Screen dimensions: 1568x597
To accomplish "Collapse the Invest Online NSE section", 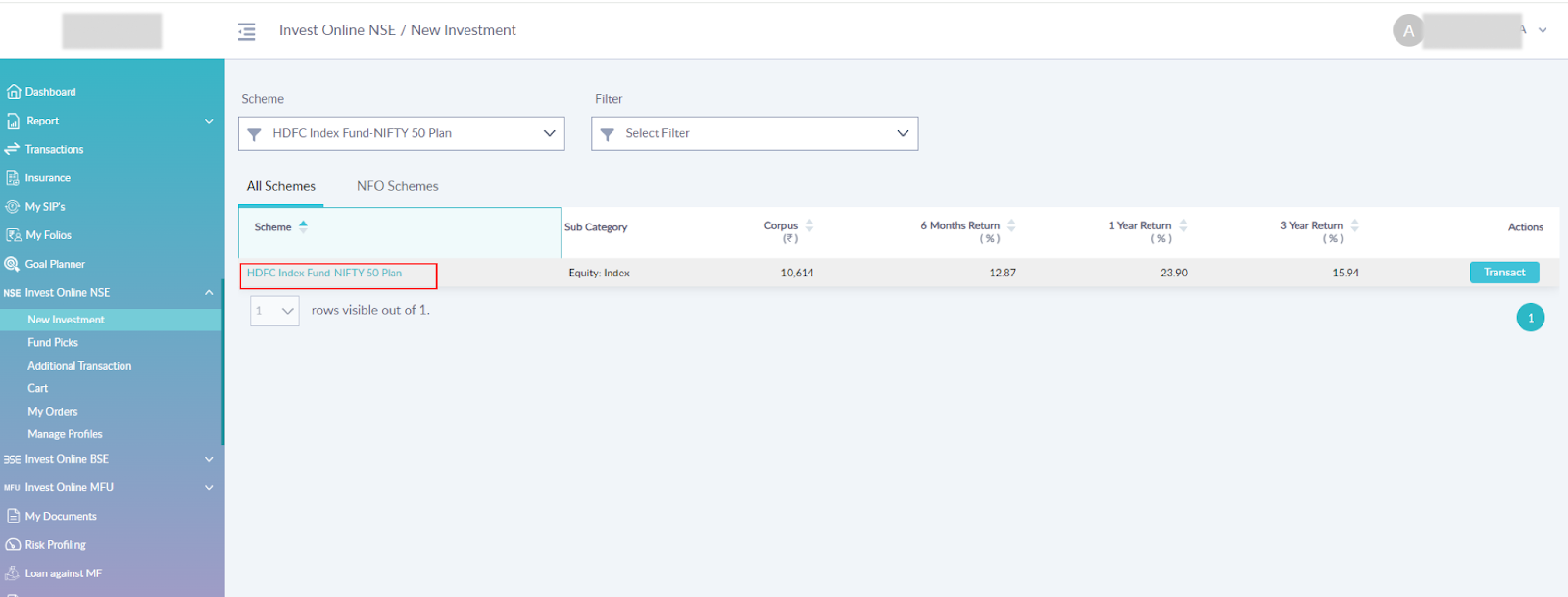I will (209, 293).
